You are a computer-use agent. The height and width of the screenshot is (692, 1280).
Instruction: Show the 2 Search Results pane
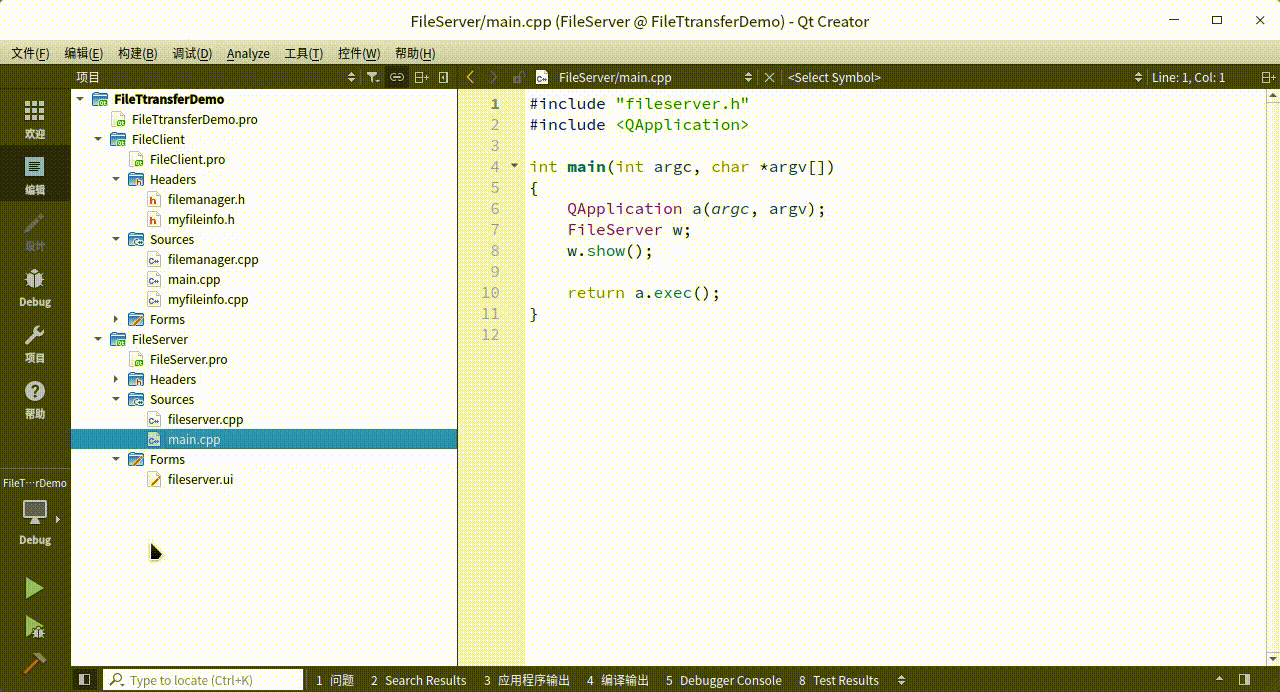click(418, 680)
